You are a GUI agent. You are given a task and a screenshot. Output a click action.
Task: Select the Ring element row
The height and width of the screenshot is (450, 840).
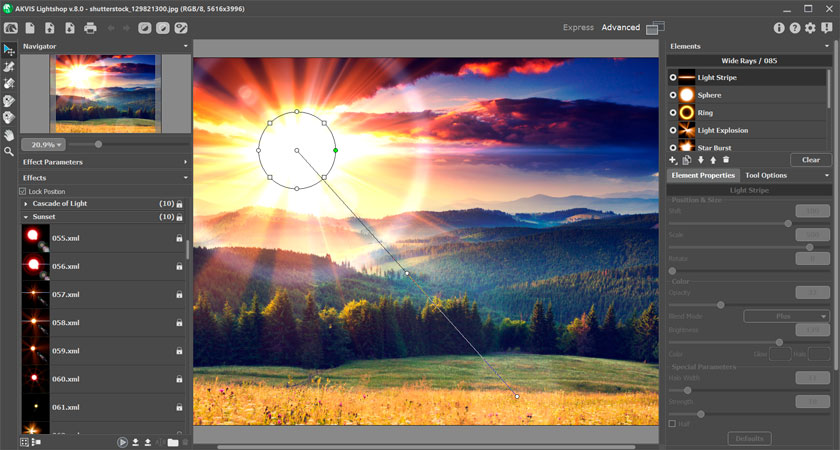747,113
